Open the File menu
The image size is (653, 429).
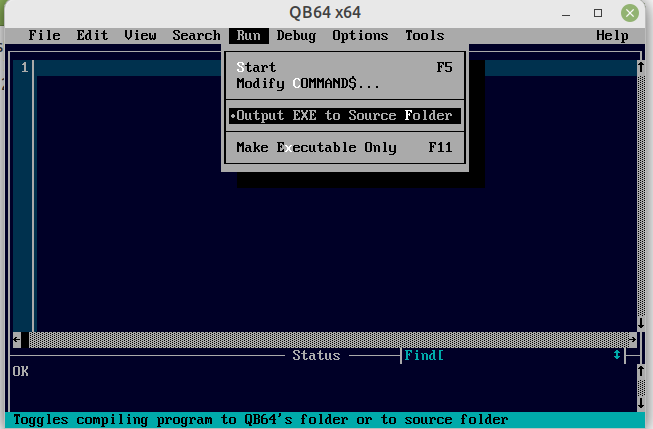point(44,36)
